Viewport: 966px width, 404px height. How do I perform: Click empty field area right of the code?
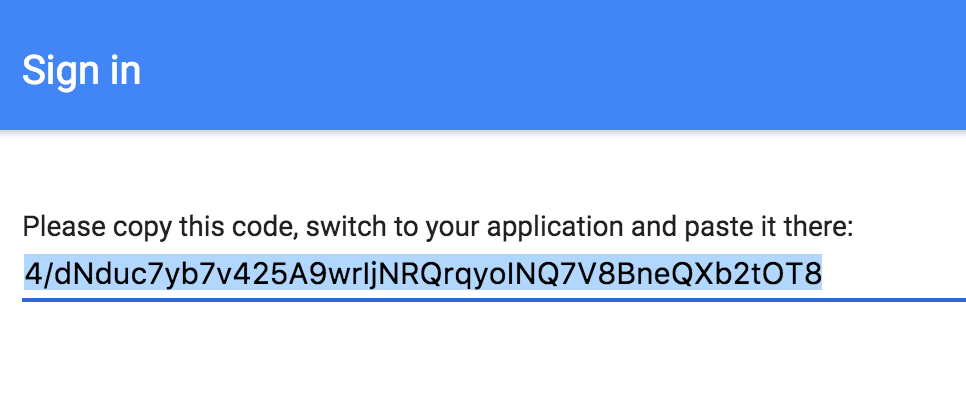(x=893, y=273)
